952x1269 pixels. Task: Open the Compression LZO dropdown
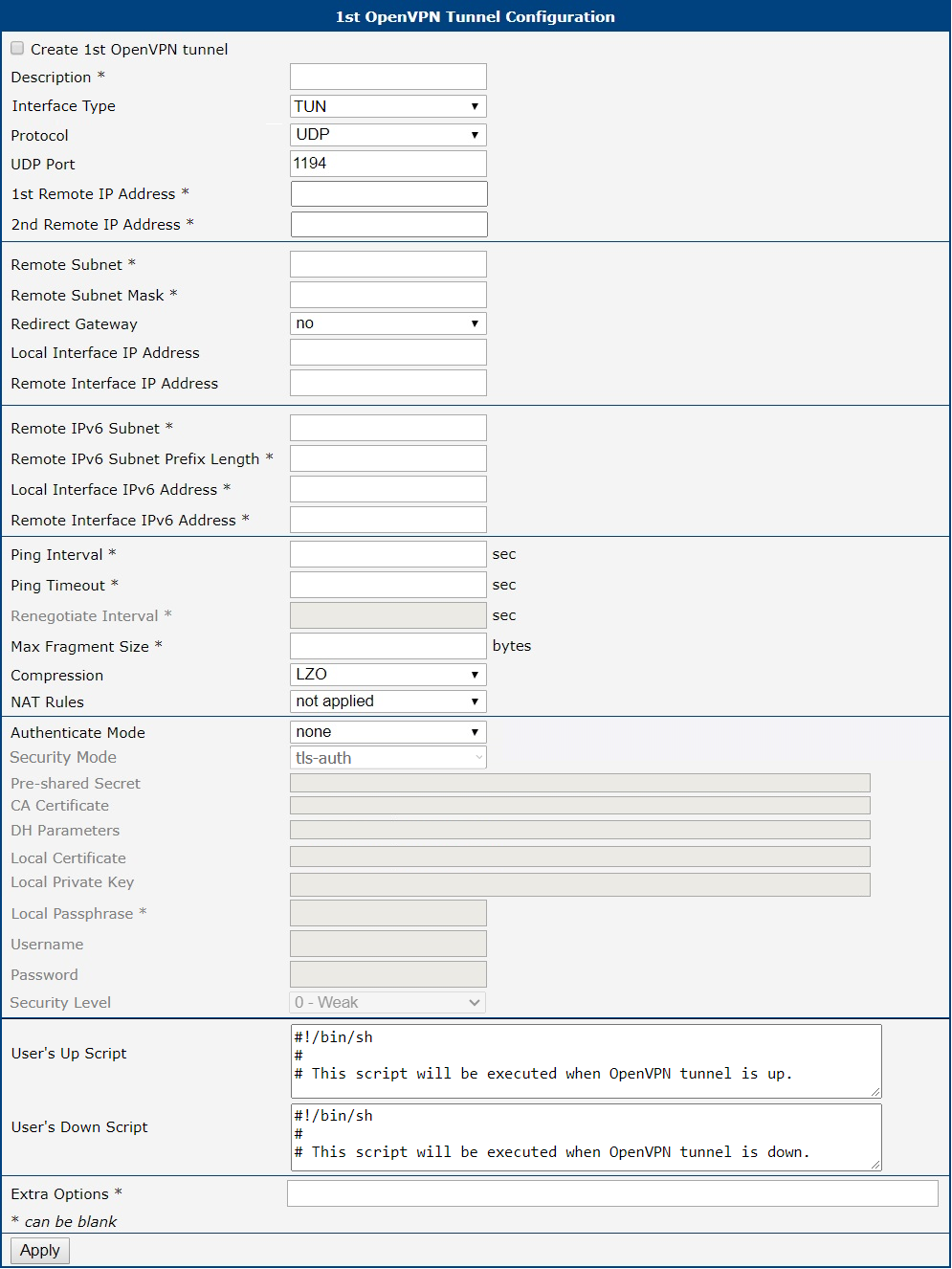(388, 675)
